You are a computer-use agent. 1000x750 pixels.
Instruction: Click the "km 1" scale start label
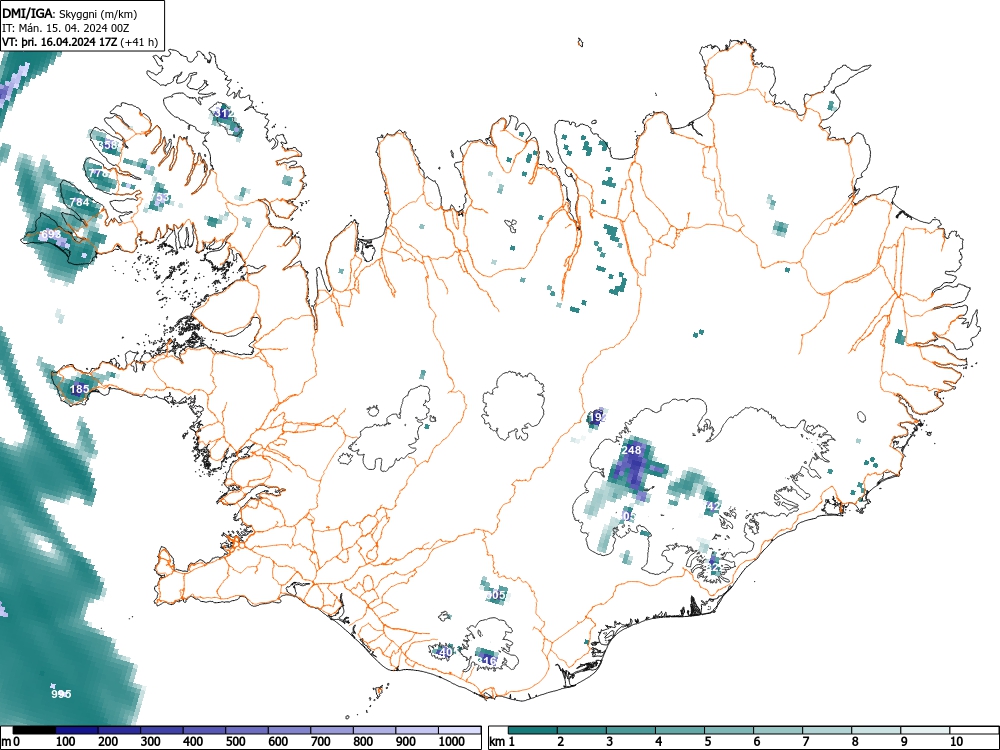point(502,741)
